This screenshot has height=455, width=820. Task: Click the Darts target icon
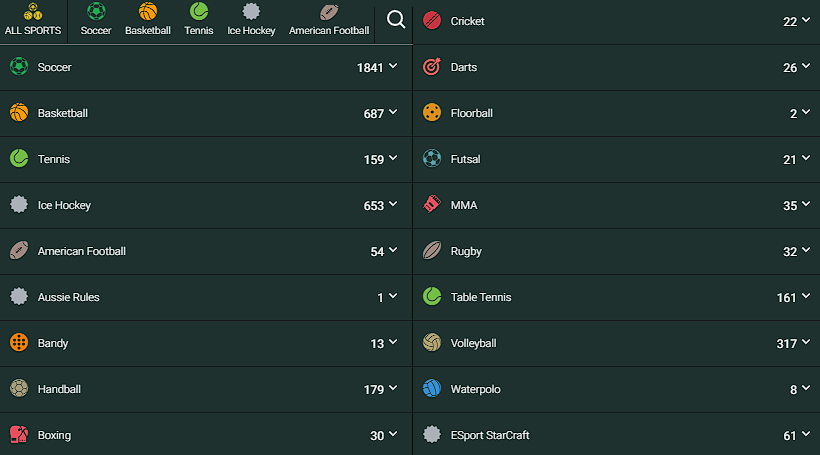coord(432,67)
